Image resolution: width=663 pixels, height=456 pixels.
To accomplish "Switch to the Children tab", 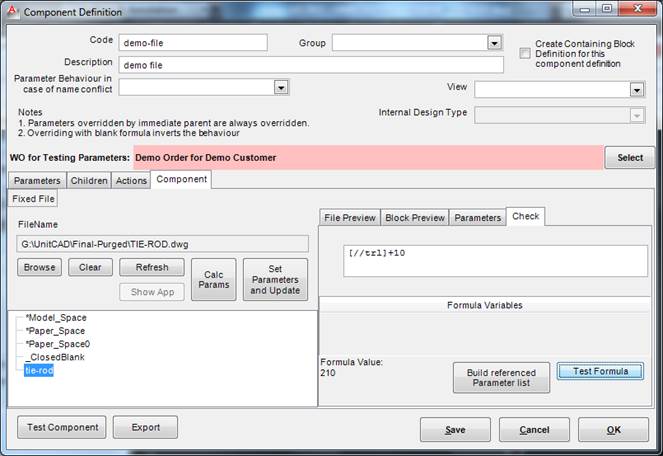I will tap(89, 181).
